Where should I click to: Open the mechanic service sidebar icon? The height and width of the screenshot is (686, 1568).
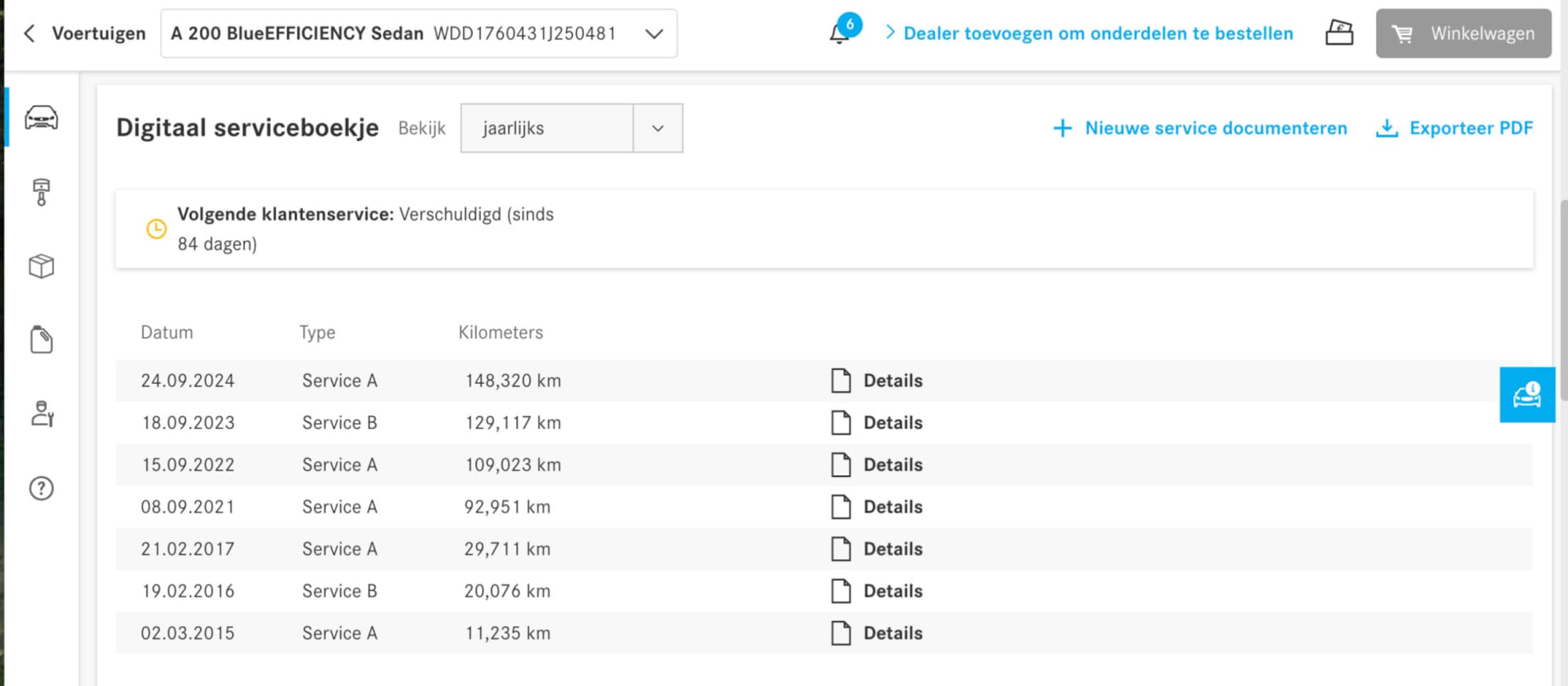41,414
